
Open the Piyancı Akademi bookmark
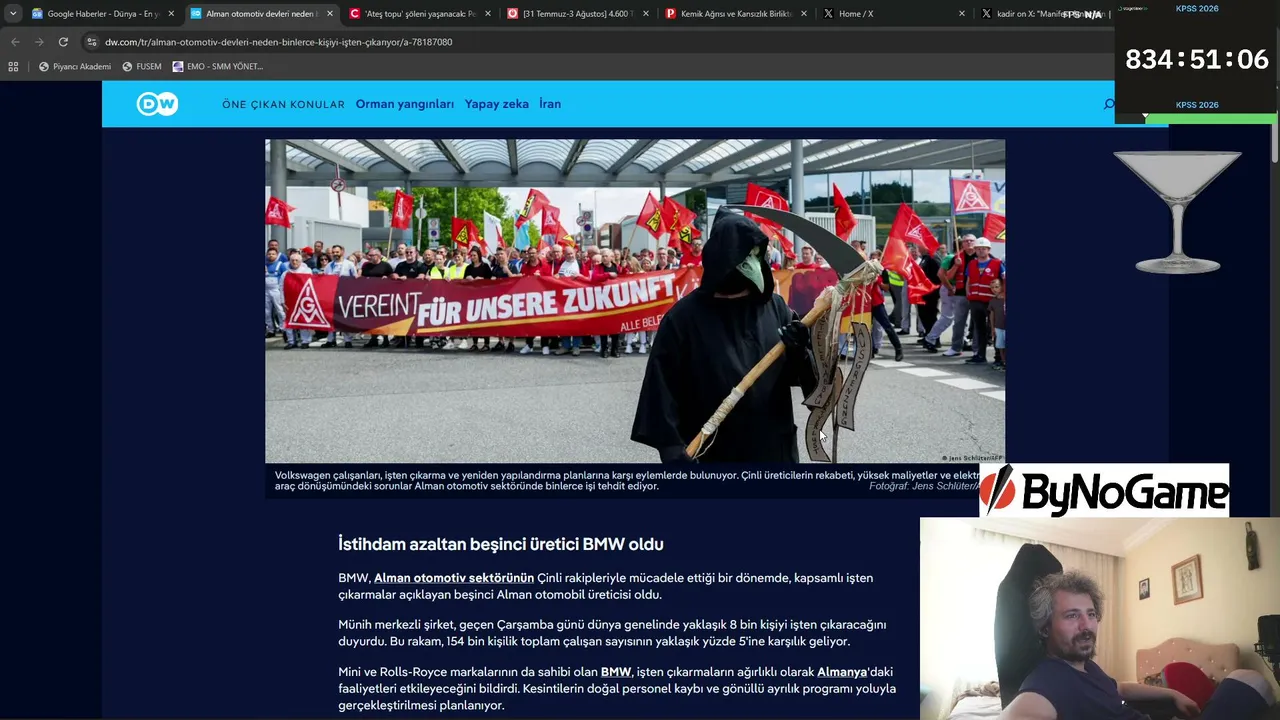[x=75, y=67]
